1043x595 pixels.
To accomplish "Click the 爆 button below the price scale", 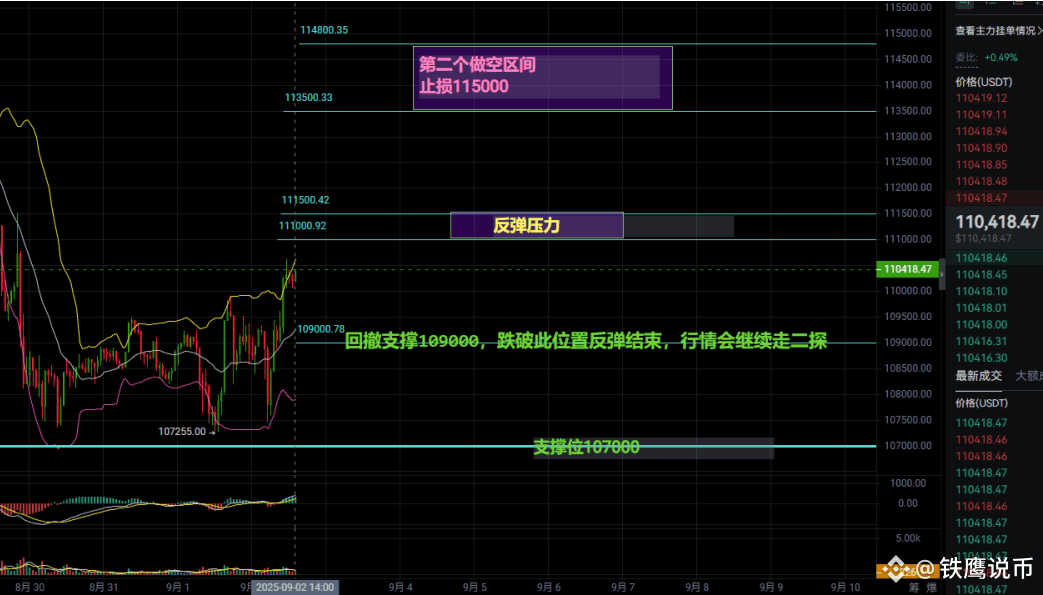I will (x=932, y=587).
